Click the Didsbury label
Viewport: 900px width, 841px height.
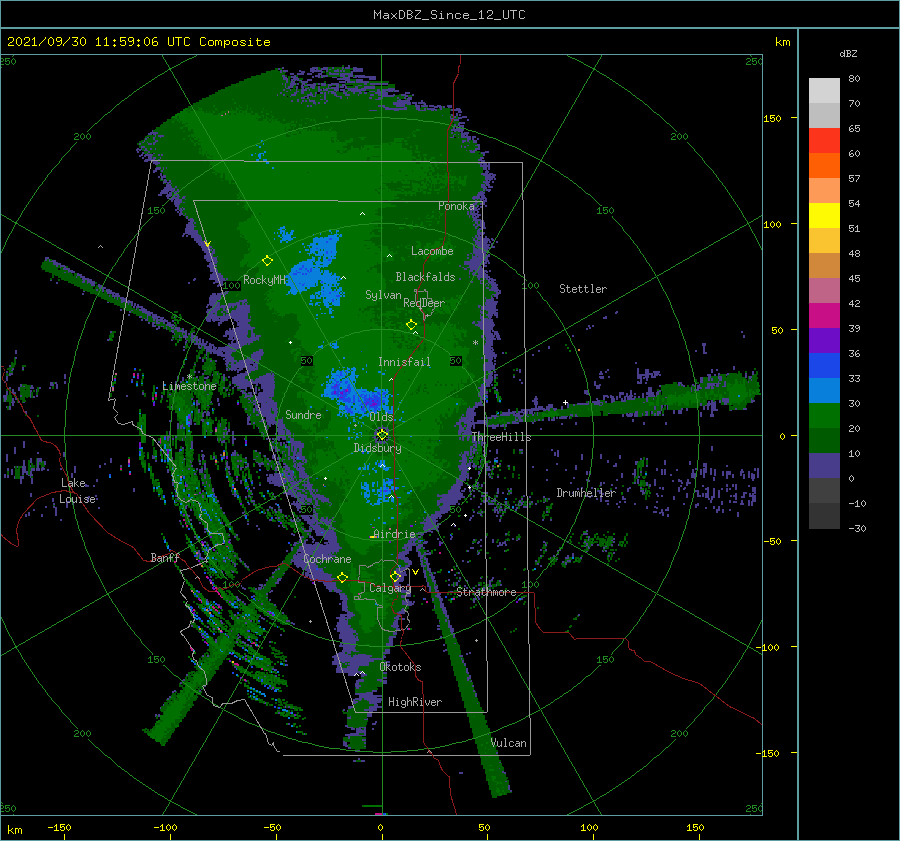[x=377, y=448]
